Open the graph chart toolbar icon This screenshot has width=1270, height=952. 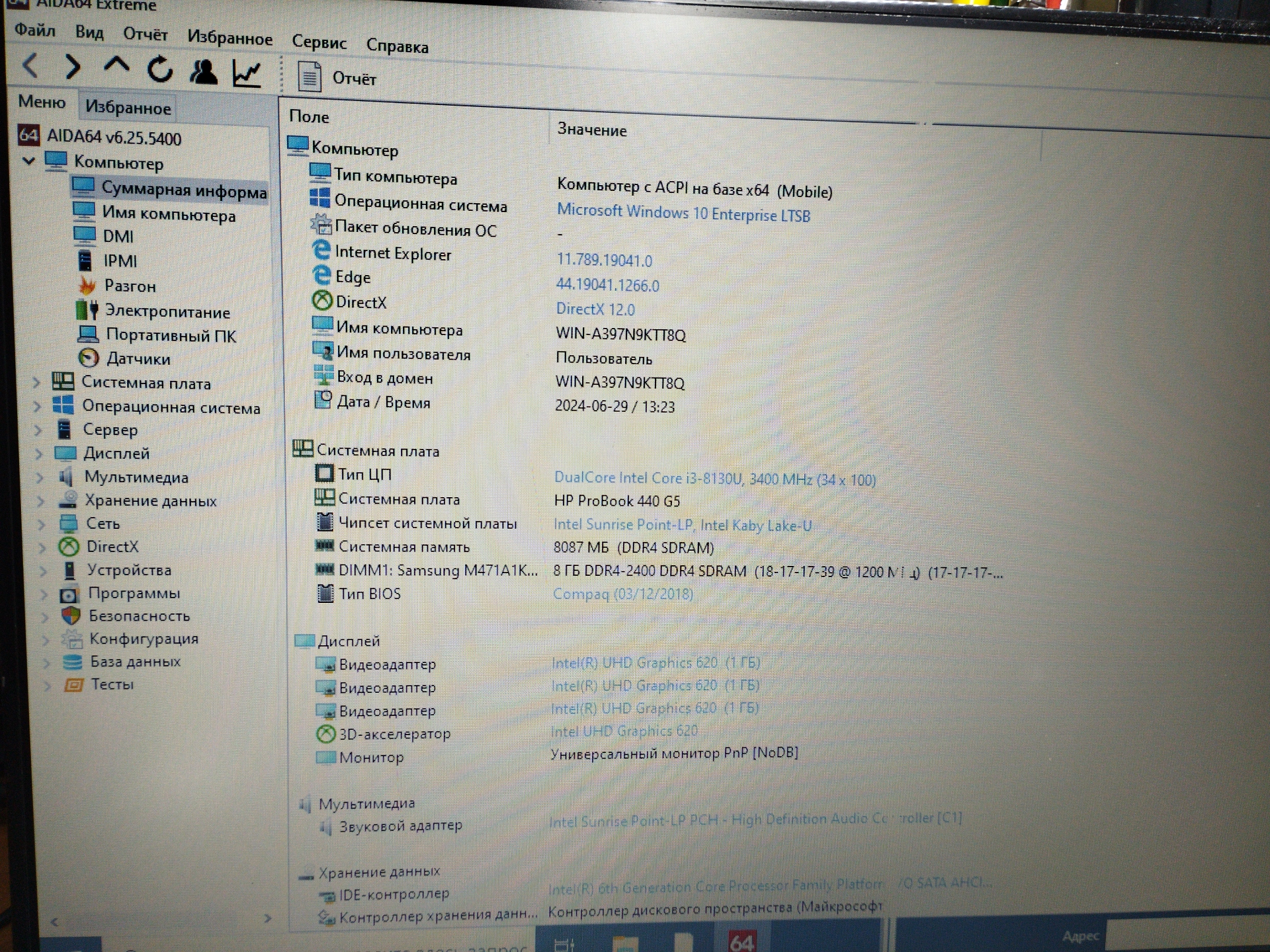pos(247,73)
